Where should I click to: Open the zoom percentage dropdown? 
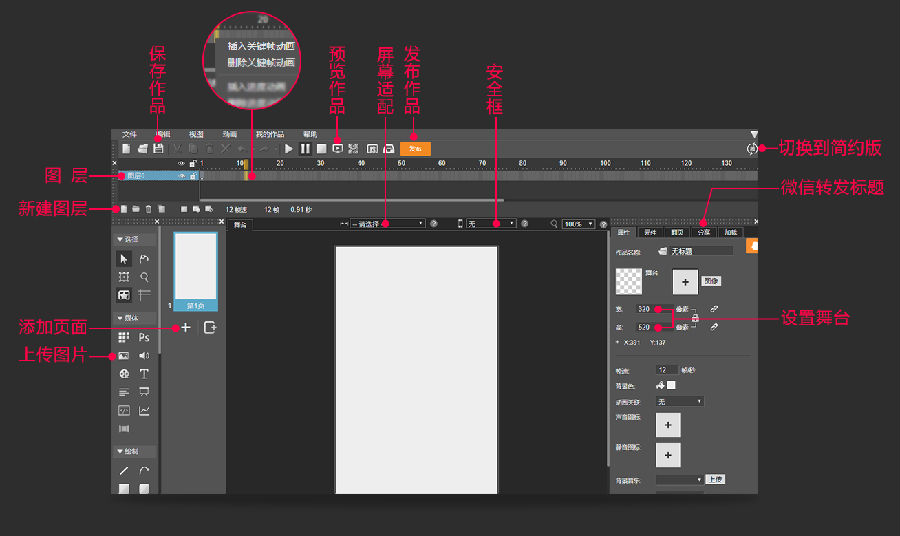(578, 224)
